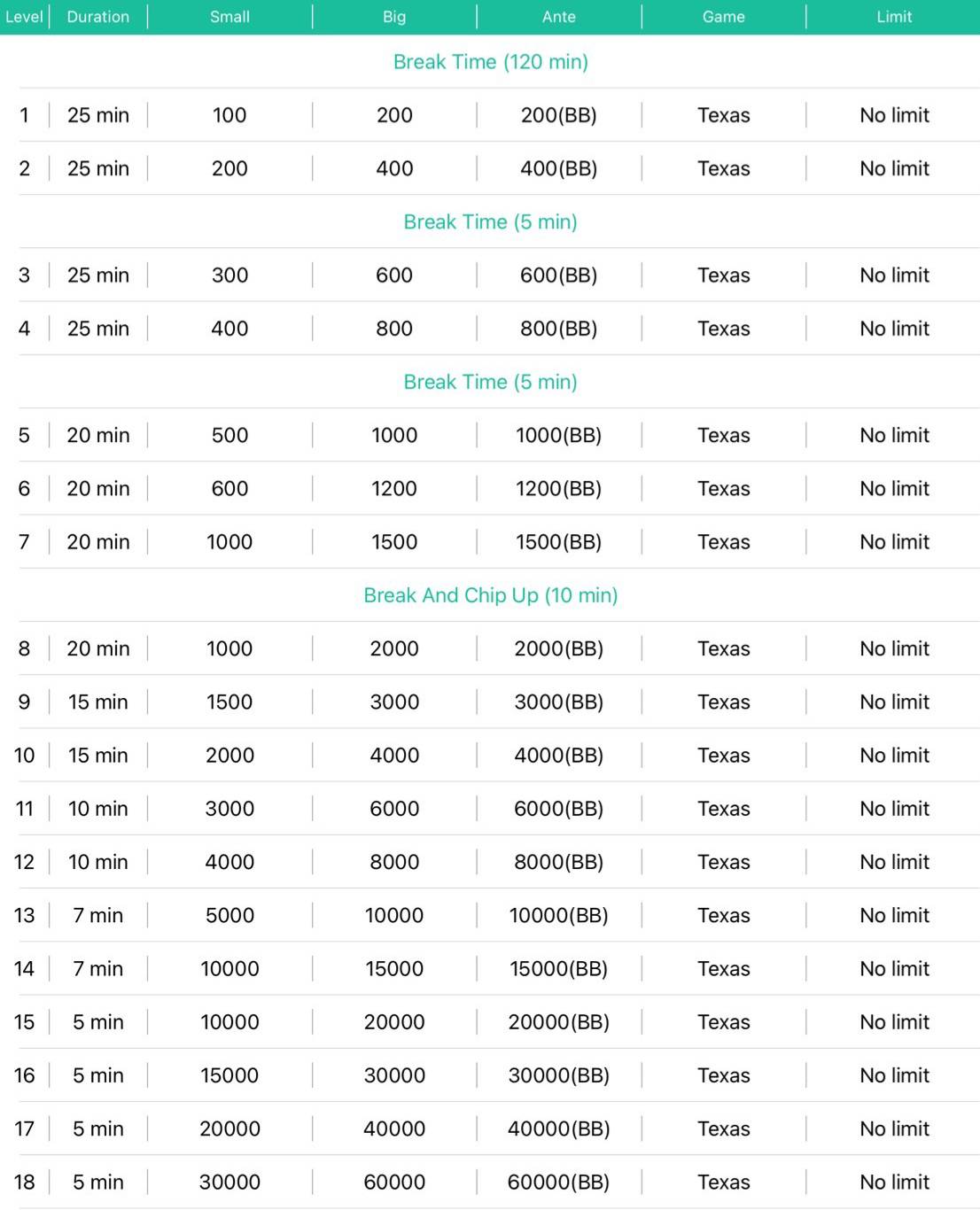The width and height of the screenshot is (980, 1210).
Task: Click level 16 big blind 30000
Action: coord(394,1075)
